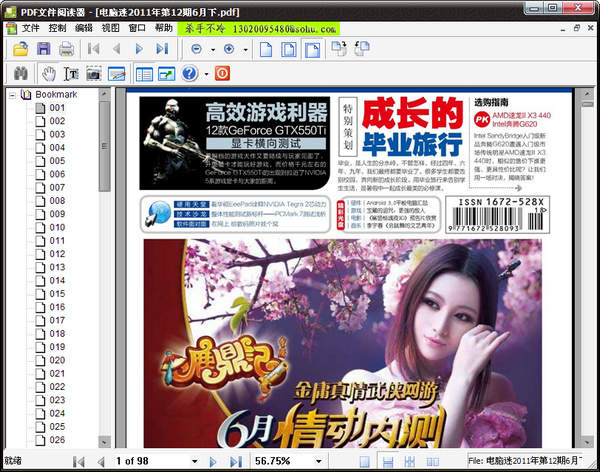600x472 pixels.
Task: Open the 文件 menu
Action: pyautogui.click(x=31, y=27)
